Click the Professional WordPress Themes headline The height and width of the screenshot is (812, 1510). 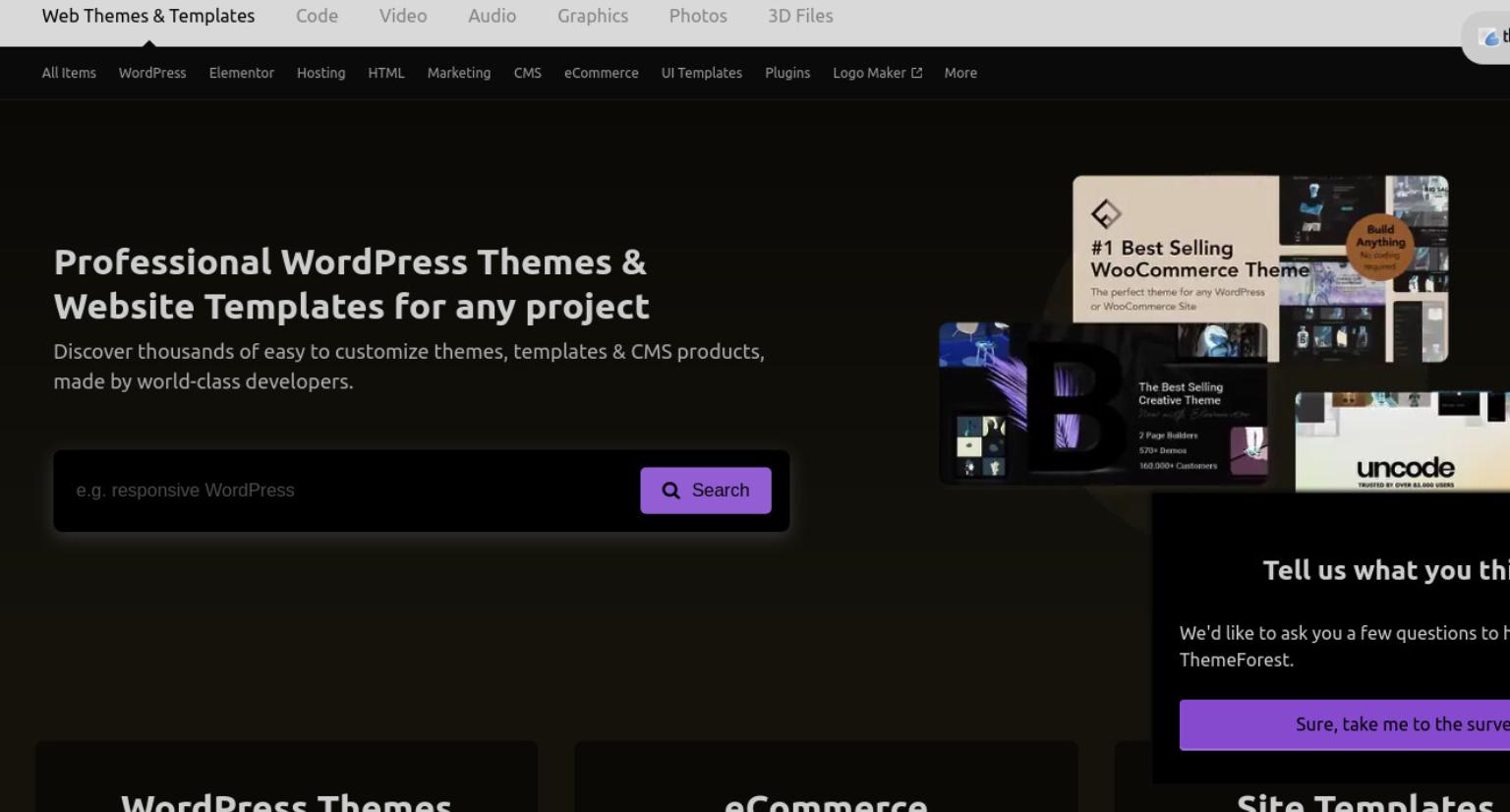coord(351,284)
